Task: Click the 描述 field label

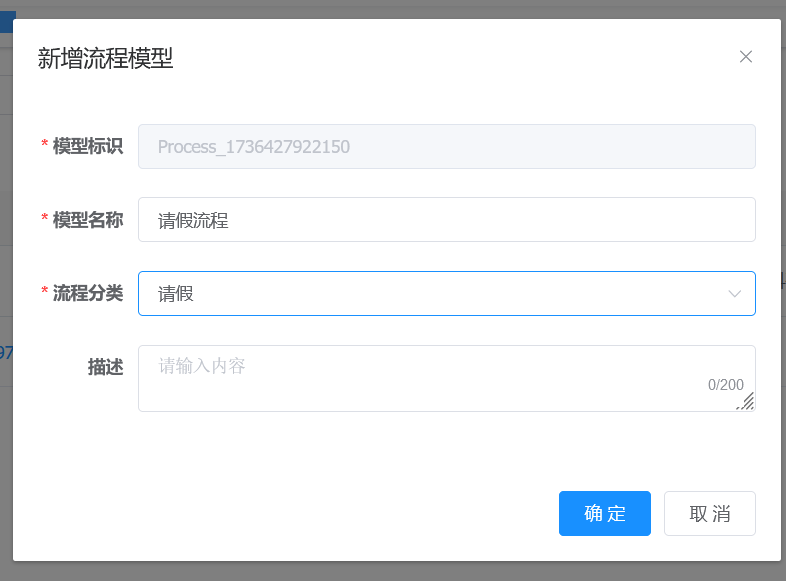Action: (105, 368)
